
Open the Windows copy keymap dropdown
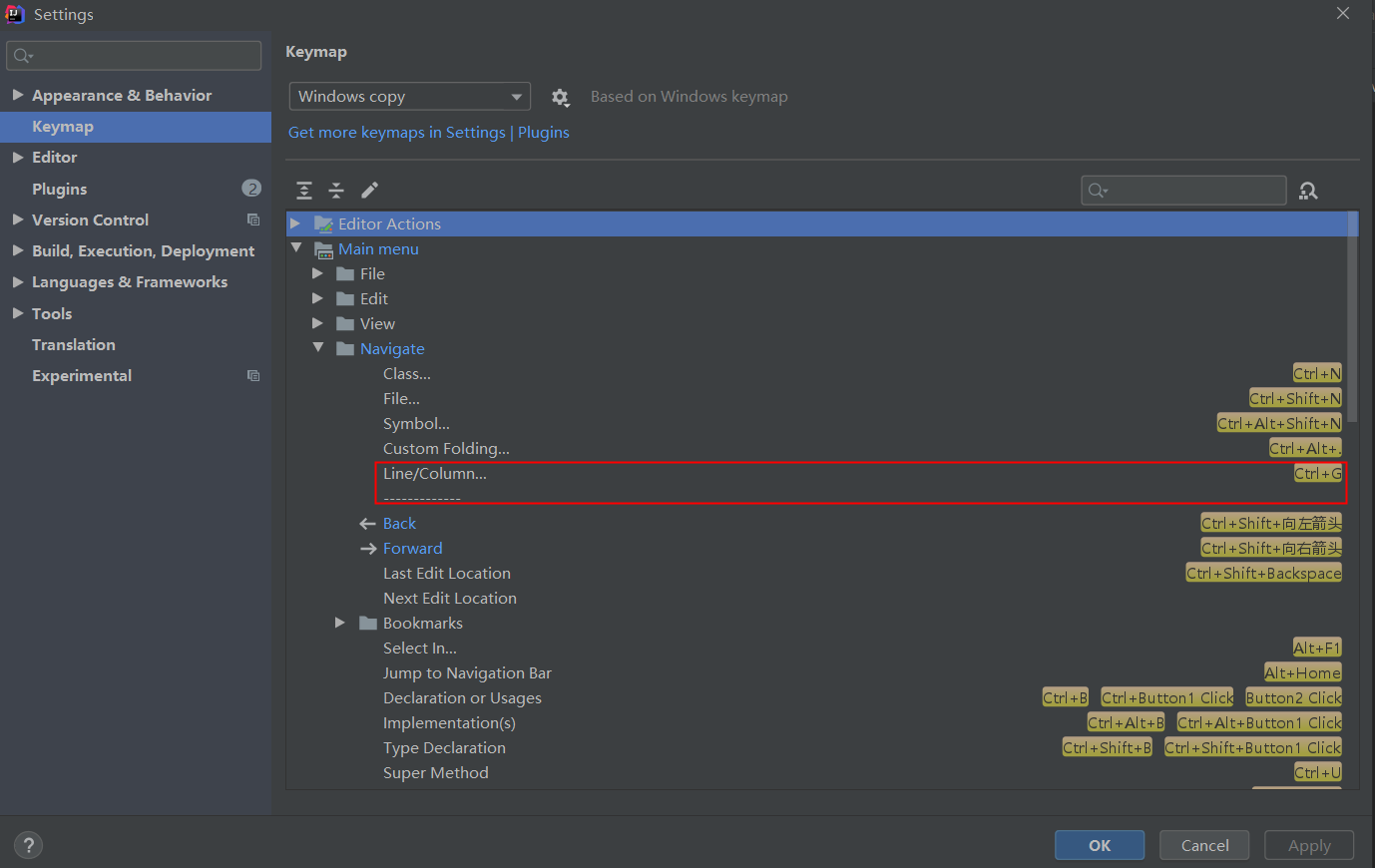coord(409,97)
